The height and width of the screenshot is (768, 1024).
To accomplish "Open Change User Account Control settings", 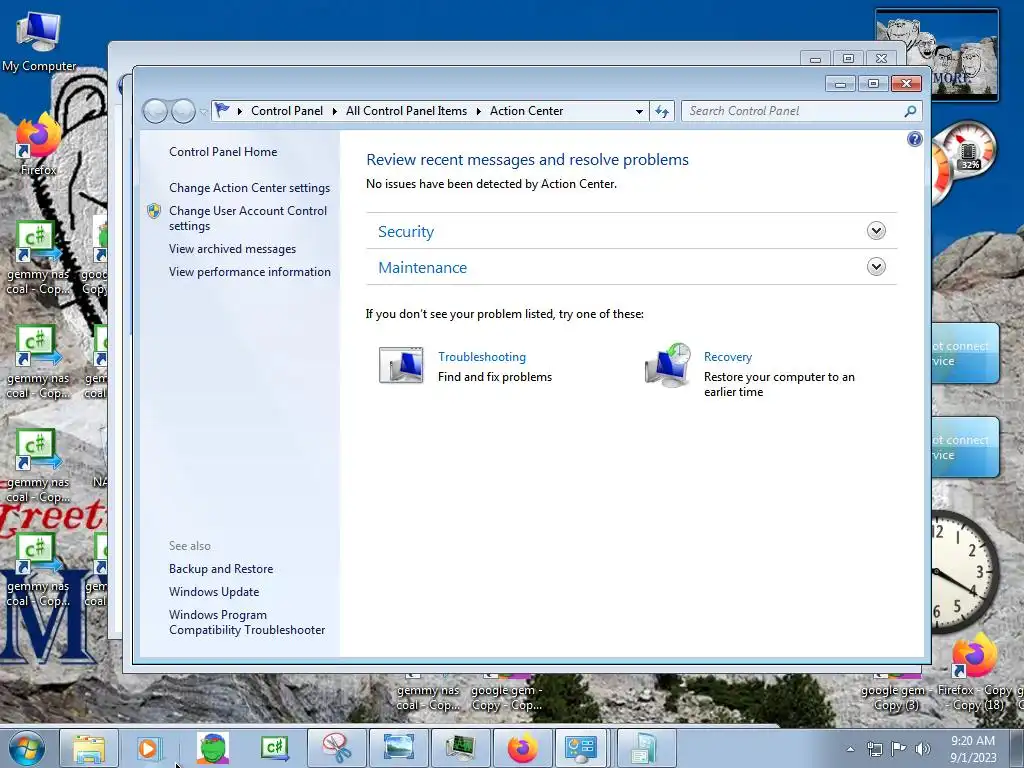I will tap(248, 218).
